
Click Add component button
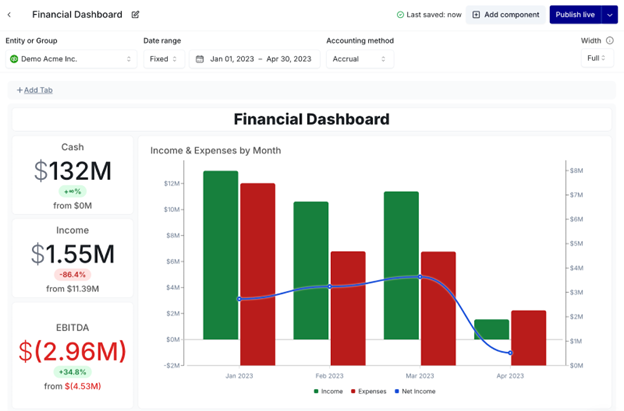click(x=506, y=15)
